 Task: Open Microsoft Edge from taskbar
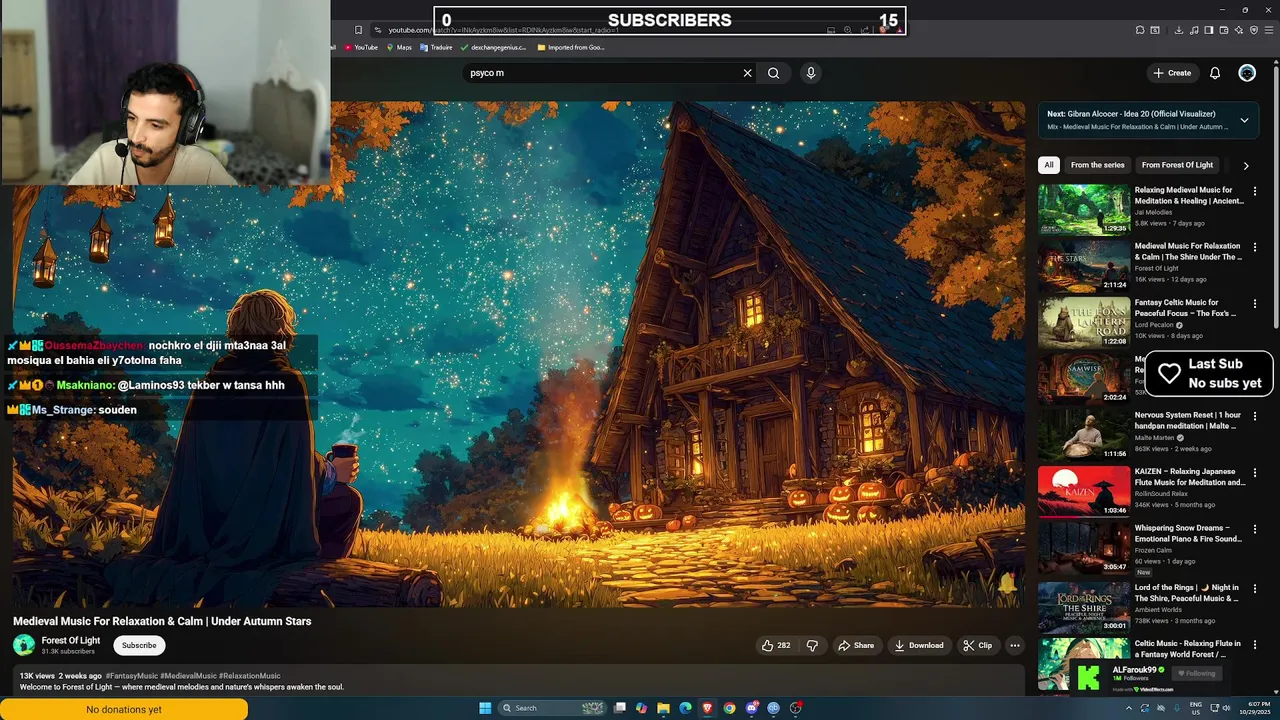click(x=685, y=708)
